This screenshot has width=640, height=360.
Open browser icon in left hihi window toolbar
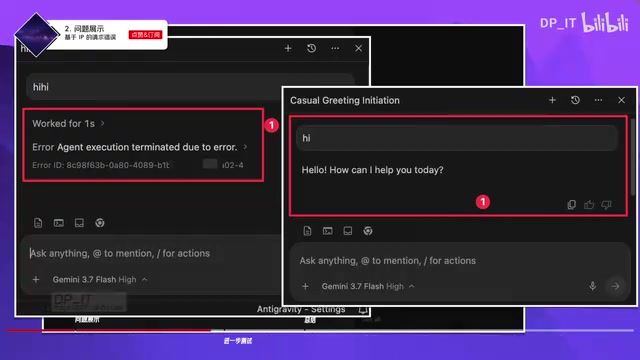pos(100,223)
